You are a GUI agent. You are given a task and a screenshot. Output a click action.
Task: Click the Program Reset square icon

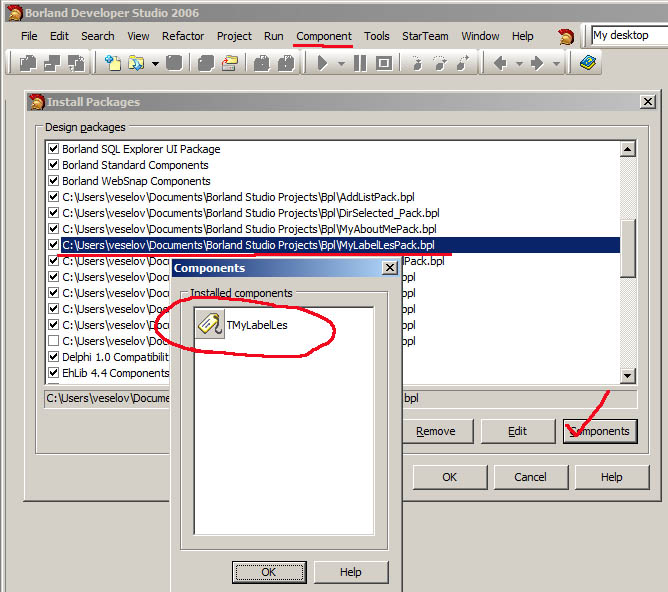click(x=384, y=63)
